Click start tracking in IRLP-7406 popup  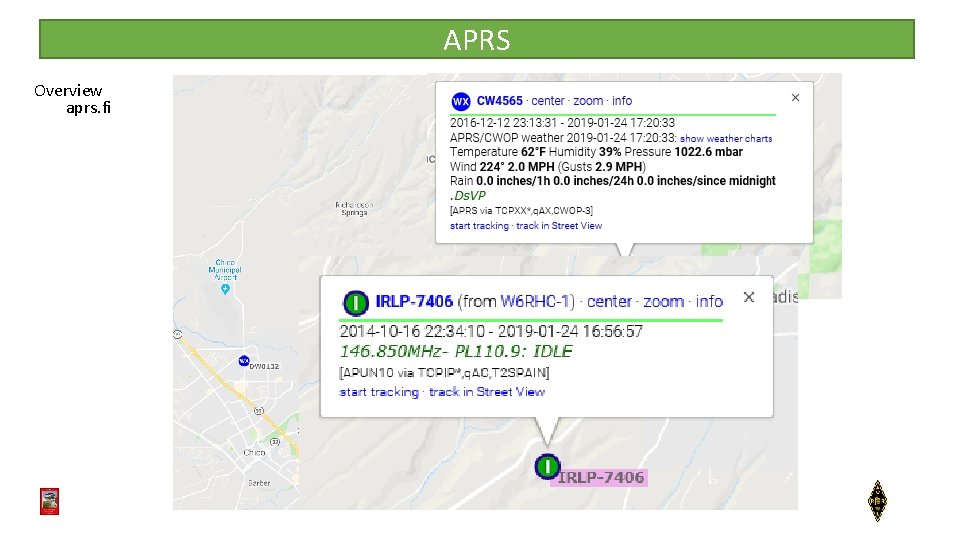pyautogui.click(x=379, y=392)
